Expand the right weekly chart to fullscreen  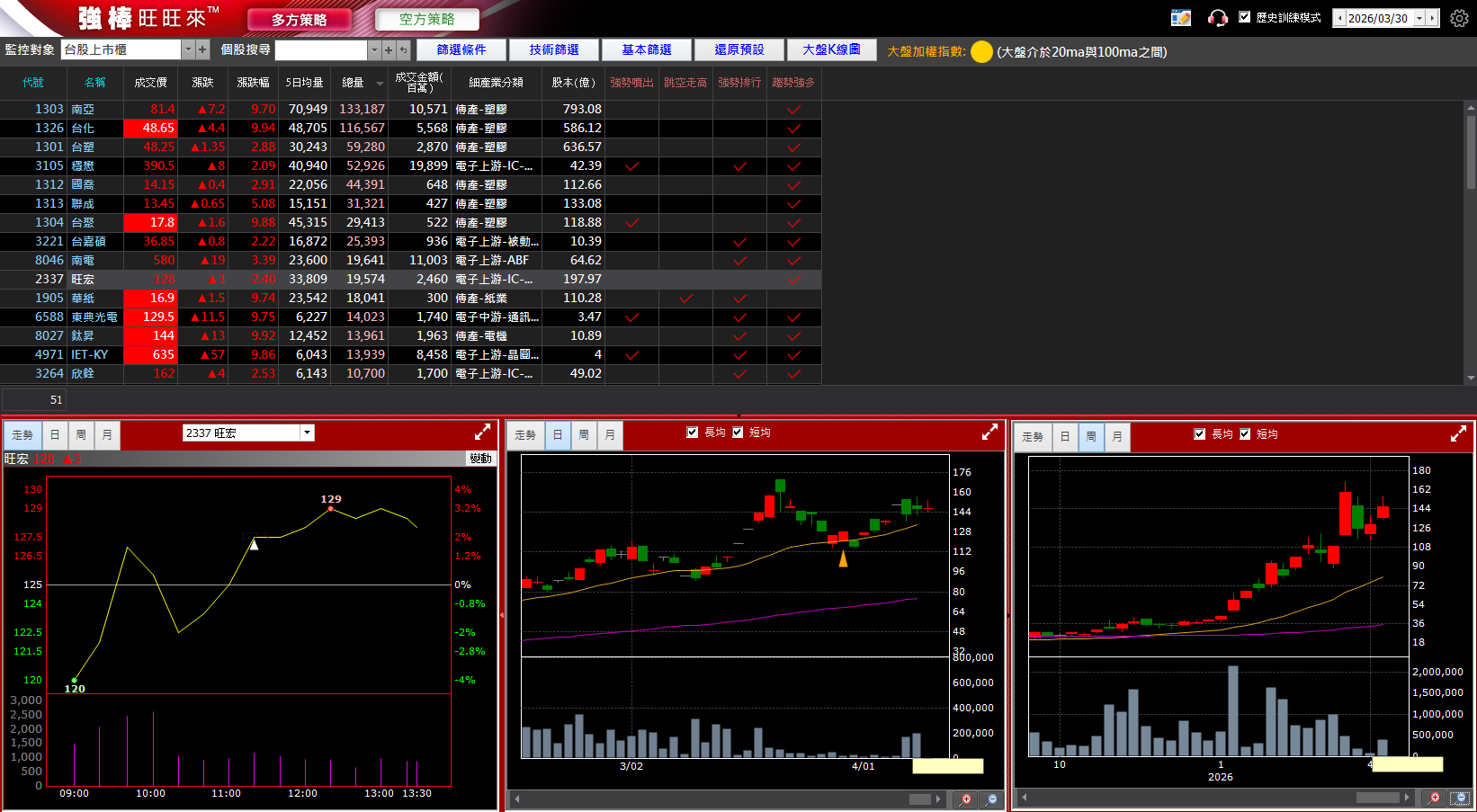click(1458, 434)
